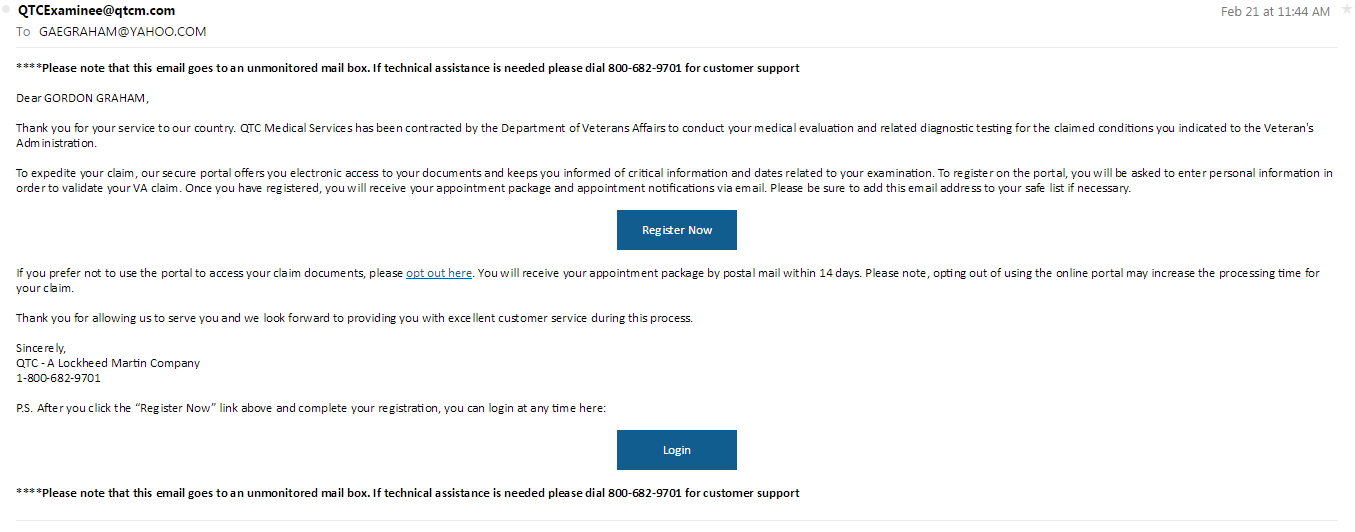The height and width of the screenshot is (532, 1355).
Task: Star this email from QTCExaminee
Action: pos(1346,10)
